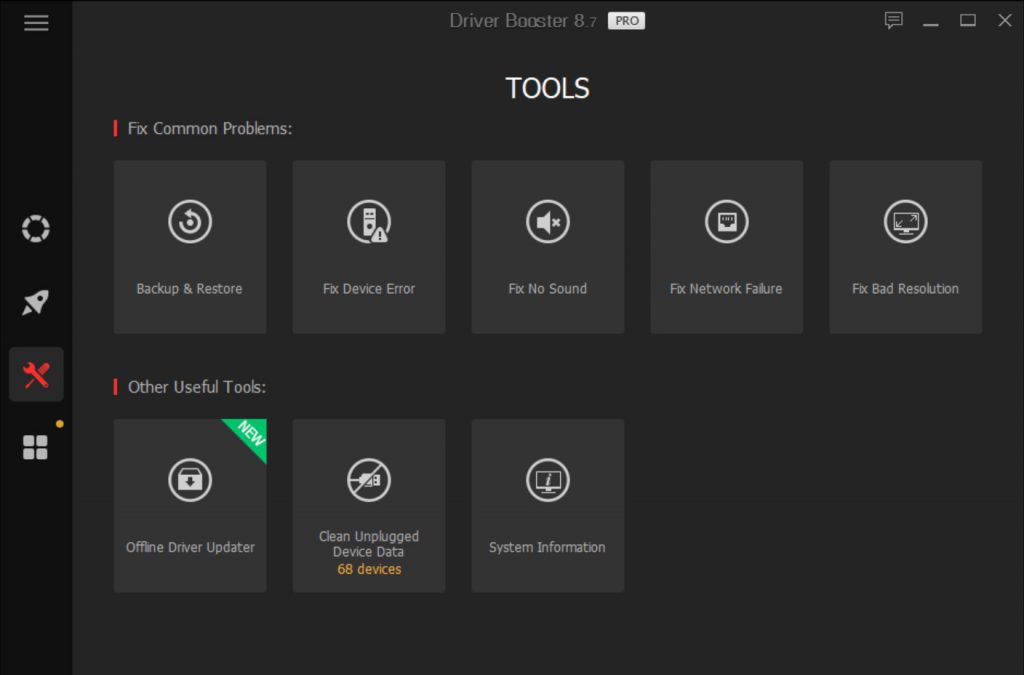Click the PRO badge in the title bar
Image resolution: width=1024 pixels, height=675 pixels.
(x=627, y=21)
